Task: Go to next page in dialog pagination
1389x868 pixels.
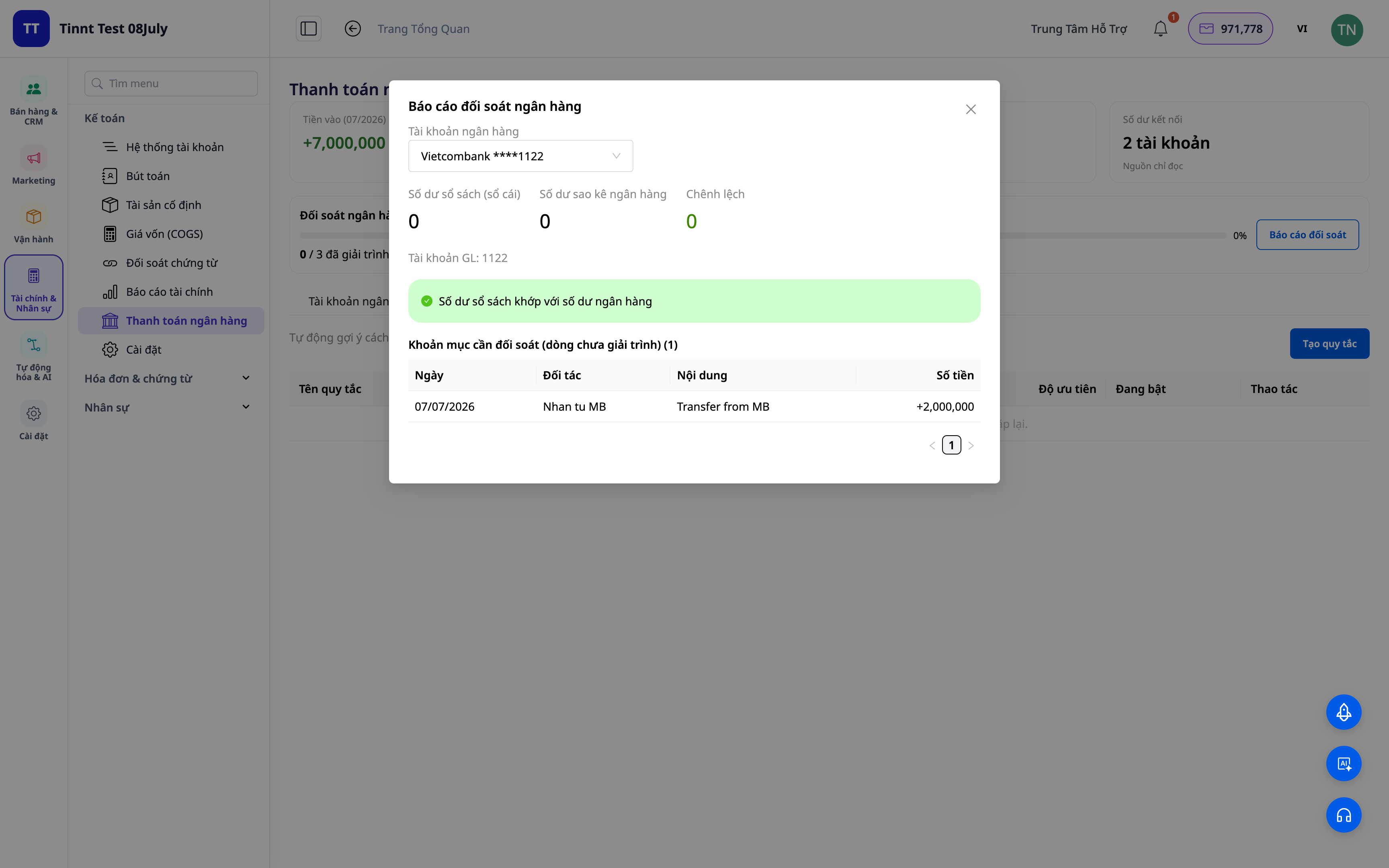Action: [x=971, y=446]
